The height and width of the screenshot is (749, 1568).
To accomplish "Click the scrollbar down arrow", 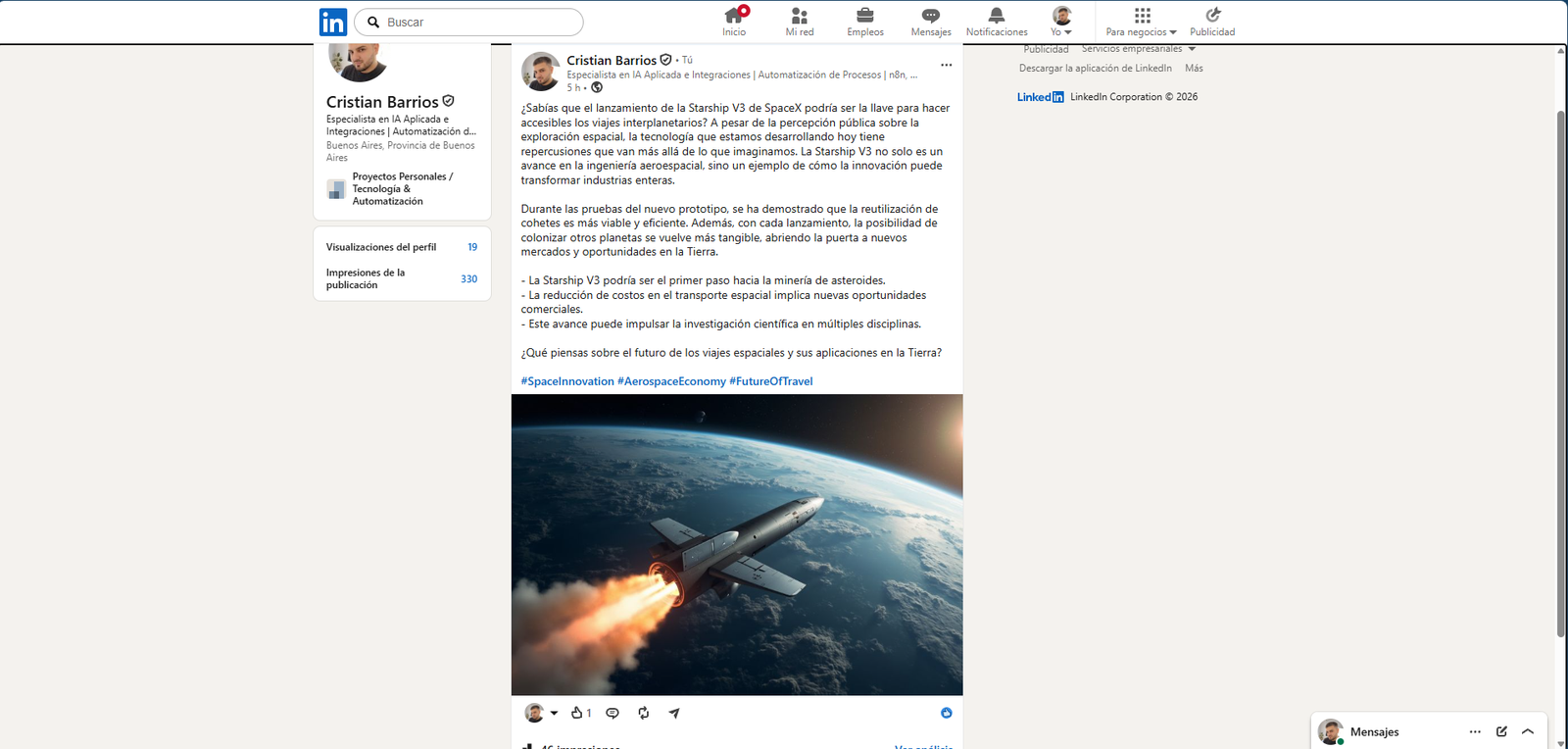I will [x=1561, y=743].
